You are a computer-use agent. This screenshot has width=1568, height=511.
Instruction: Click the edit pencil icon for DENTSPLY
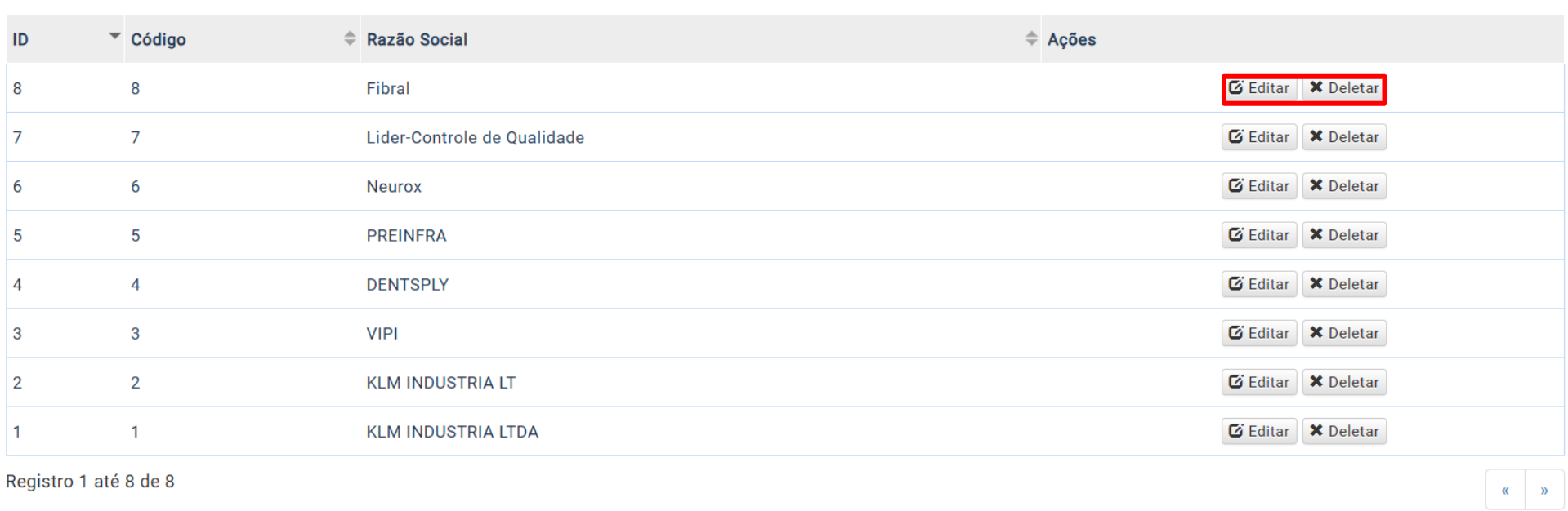pyautogui.click(x=1236, y=284)
